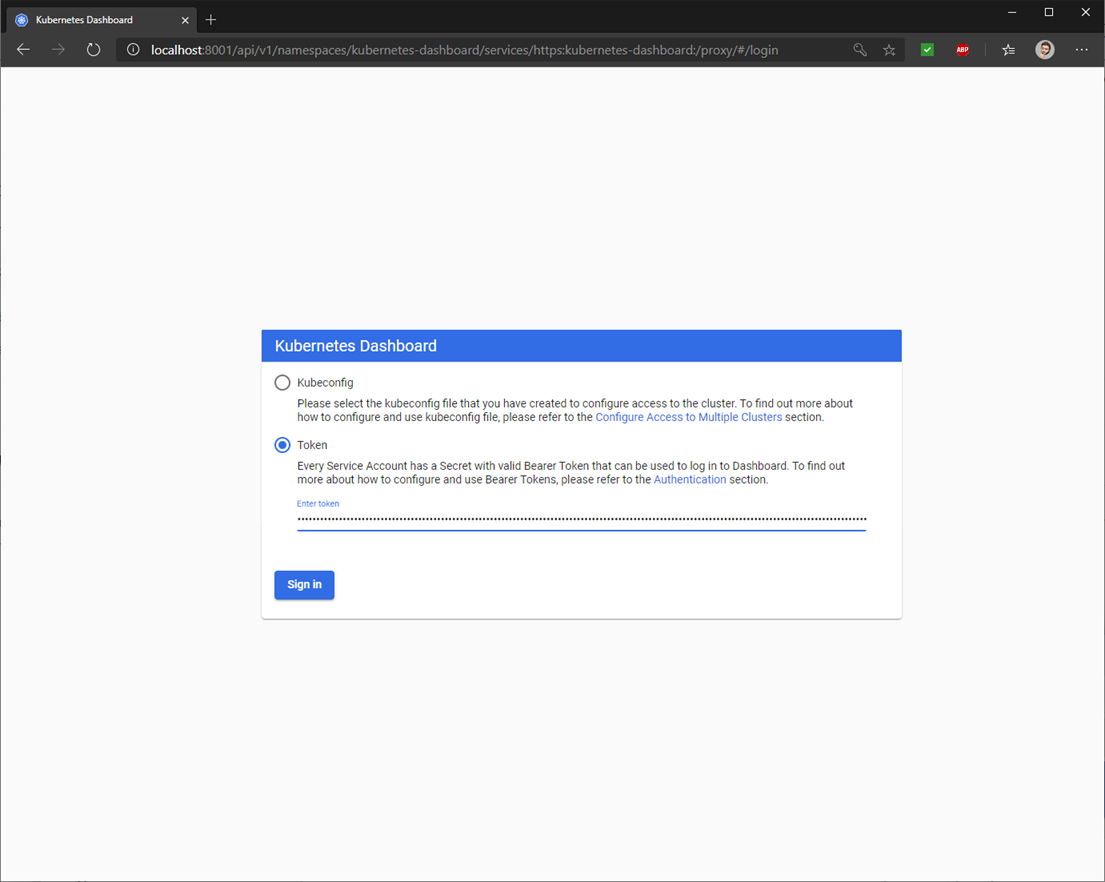Screen dimensions: 1105x882
Task: Maximize the browser window
Action: pyautogui.click(x=1049, y=12)
